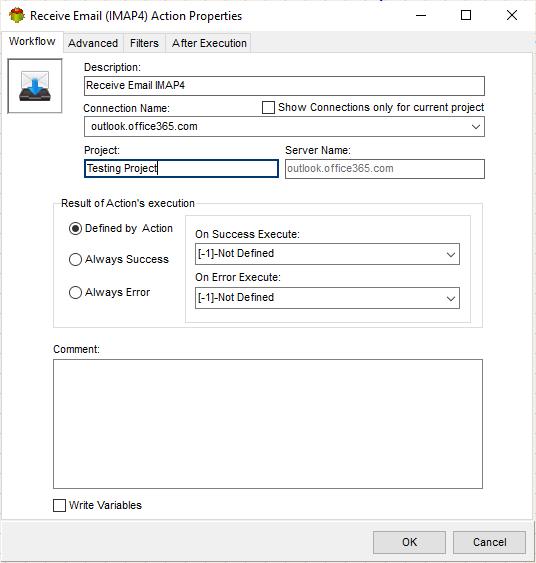The height and width of the screenshot is (563, 536).
Task: Minimize the Action Properties window
Action: pos(421,15)
